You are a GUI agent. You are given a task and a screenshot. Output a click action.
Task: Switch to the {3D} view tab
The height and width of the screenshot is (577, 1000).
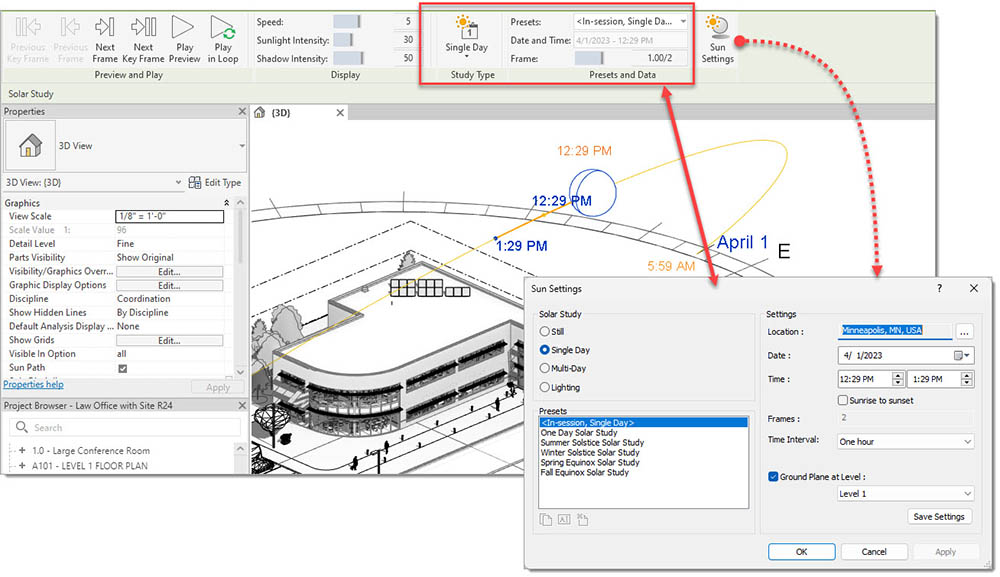click(280, 113)
